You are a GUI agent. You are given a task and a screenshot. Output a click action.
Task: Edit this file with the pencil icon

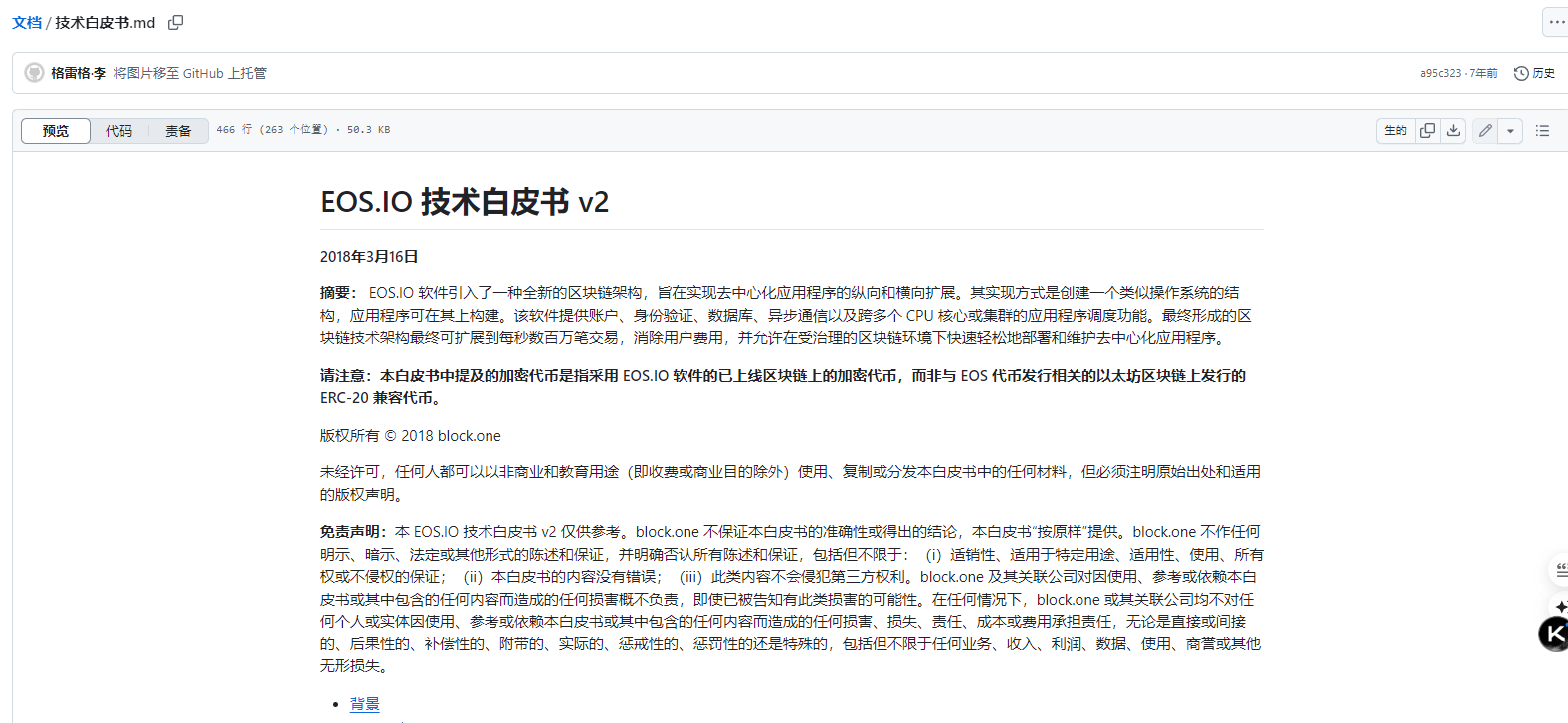tap(1485, 130)
